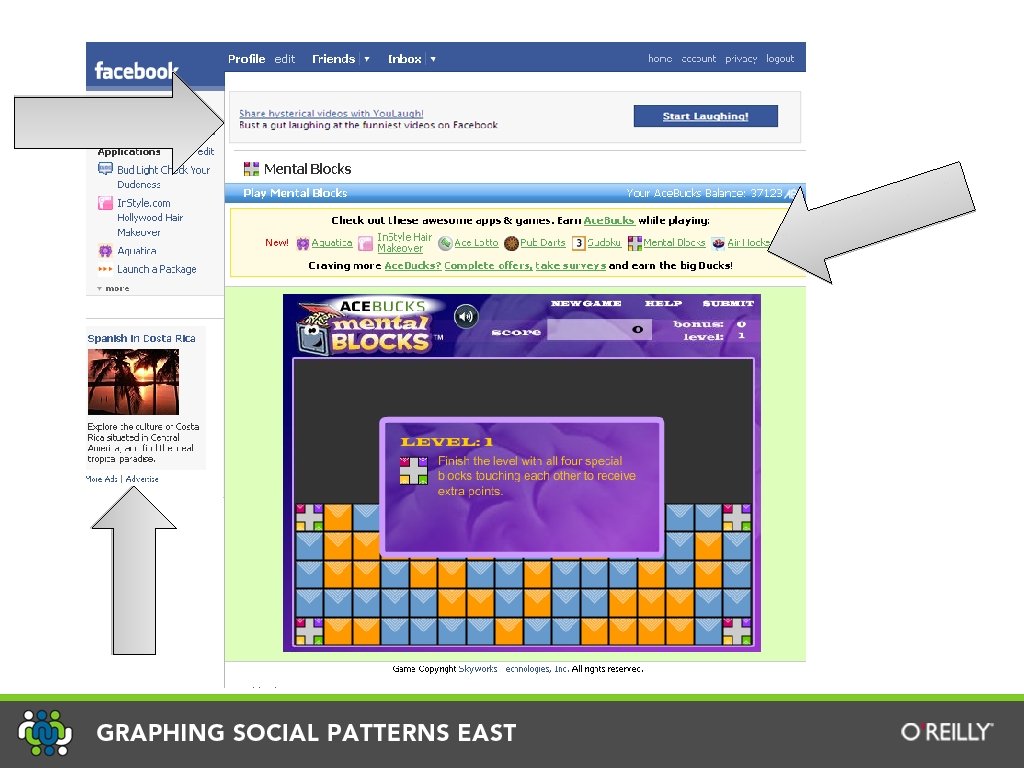Viewport: 1024px width, 768px height.
Task: Open the Profile menu item
Action: coord(246,59)
